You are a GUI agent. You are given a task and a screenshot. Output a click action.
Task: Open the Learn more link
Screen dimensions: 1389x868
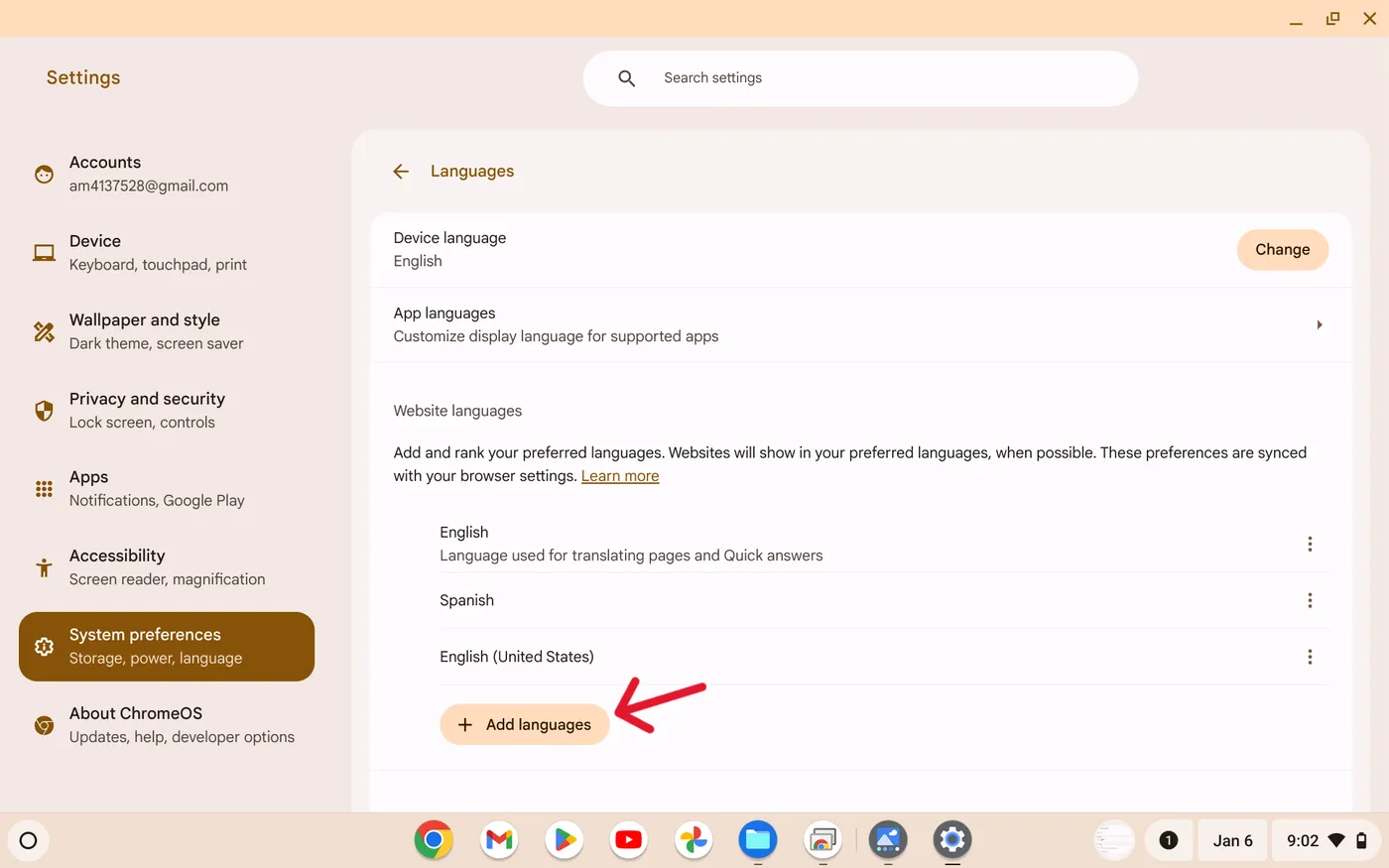coord(620,476)
